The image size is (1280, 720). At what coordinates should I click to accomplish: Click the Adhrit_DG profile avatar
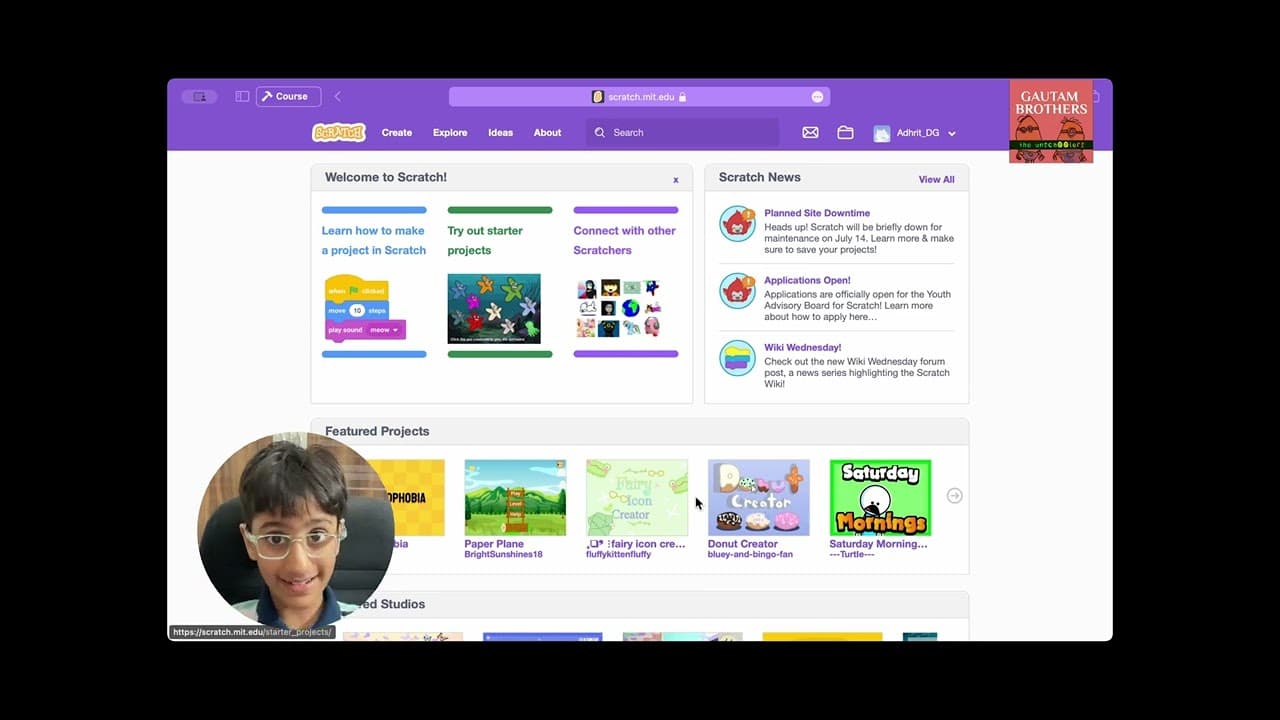point(882,133)
